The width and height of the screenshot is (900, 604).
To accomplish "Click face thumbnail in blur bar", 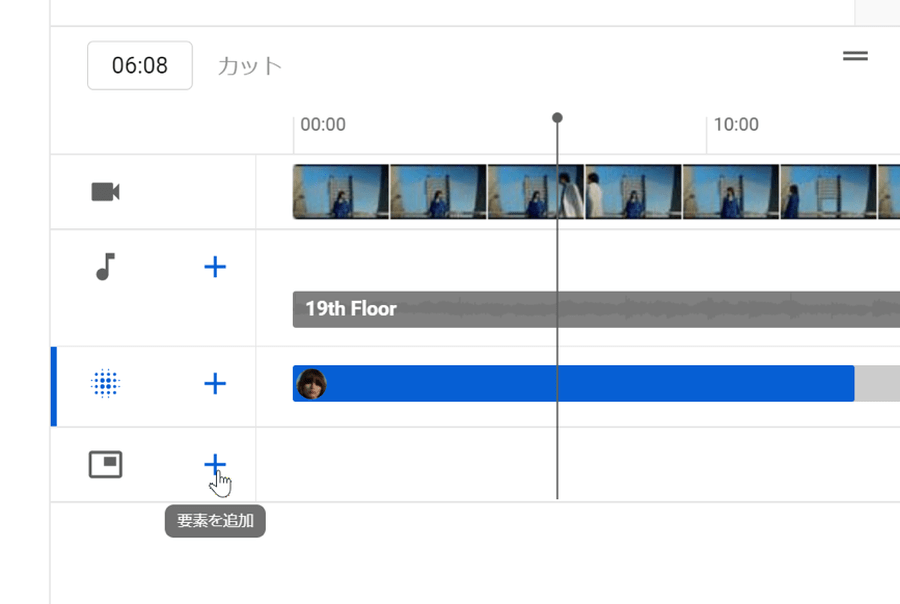I will (x=311, y=384).
